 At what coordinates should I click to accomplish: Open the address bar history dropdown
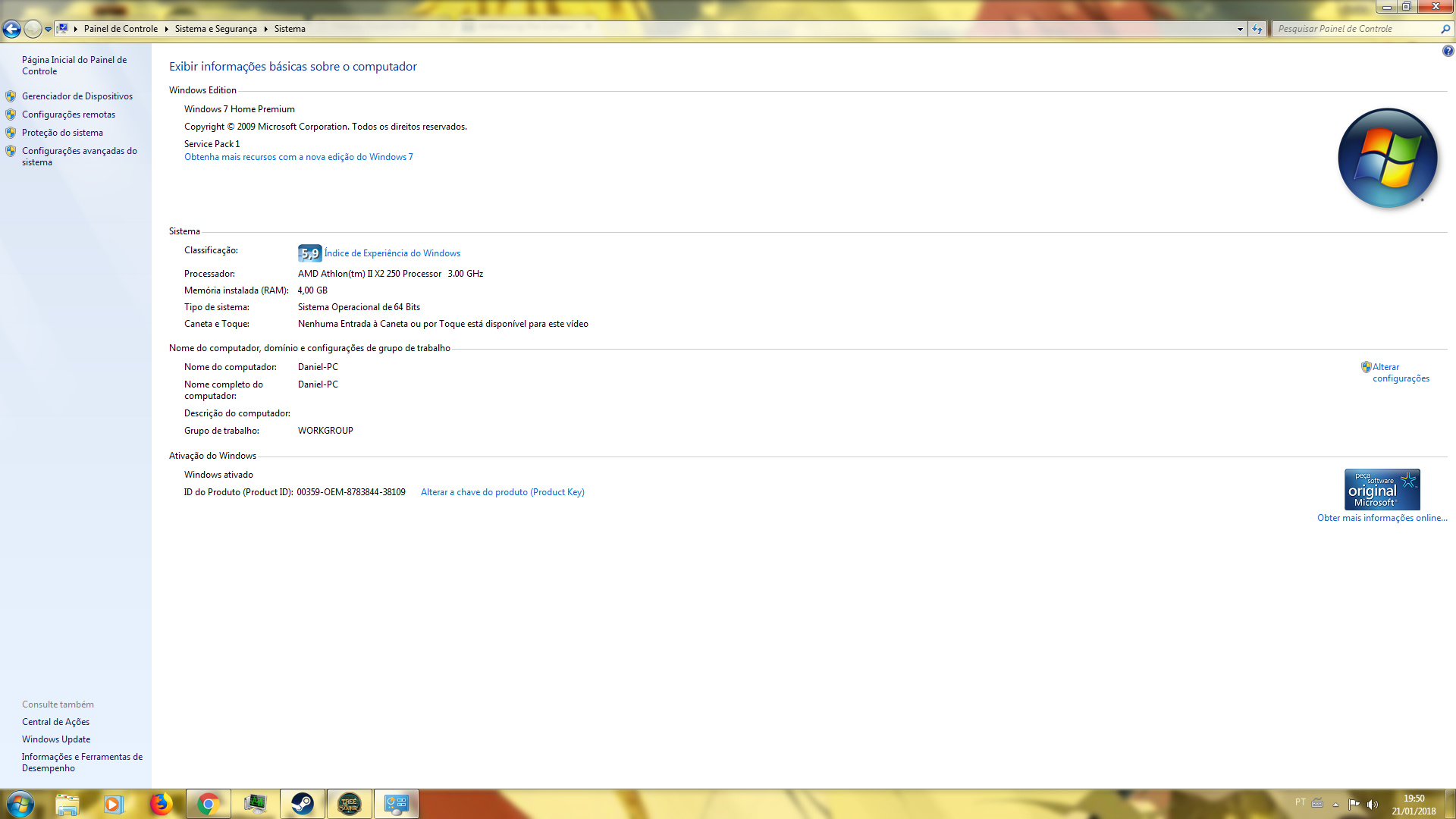point(1240,29)
